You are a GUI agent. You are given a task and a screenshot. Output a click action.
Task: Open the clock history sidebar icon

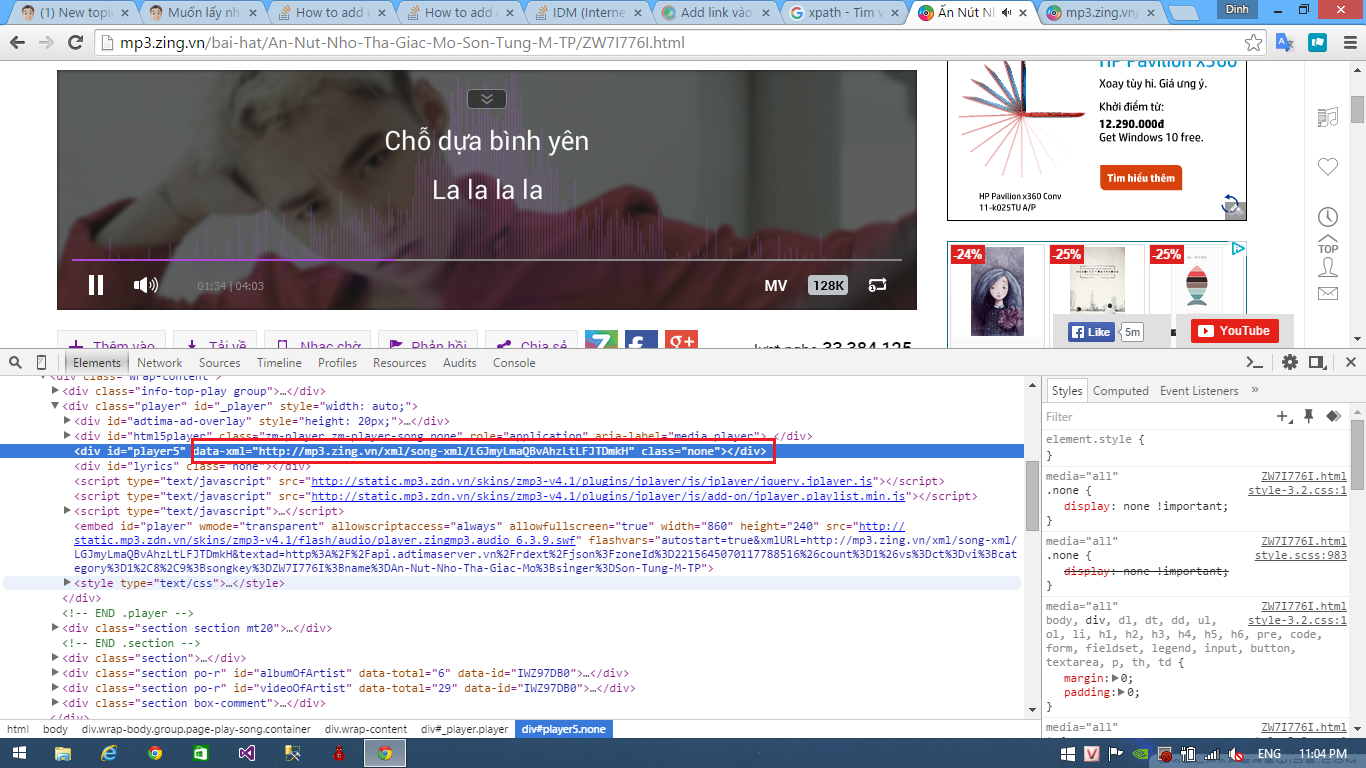coord(1327,217)
